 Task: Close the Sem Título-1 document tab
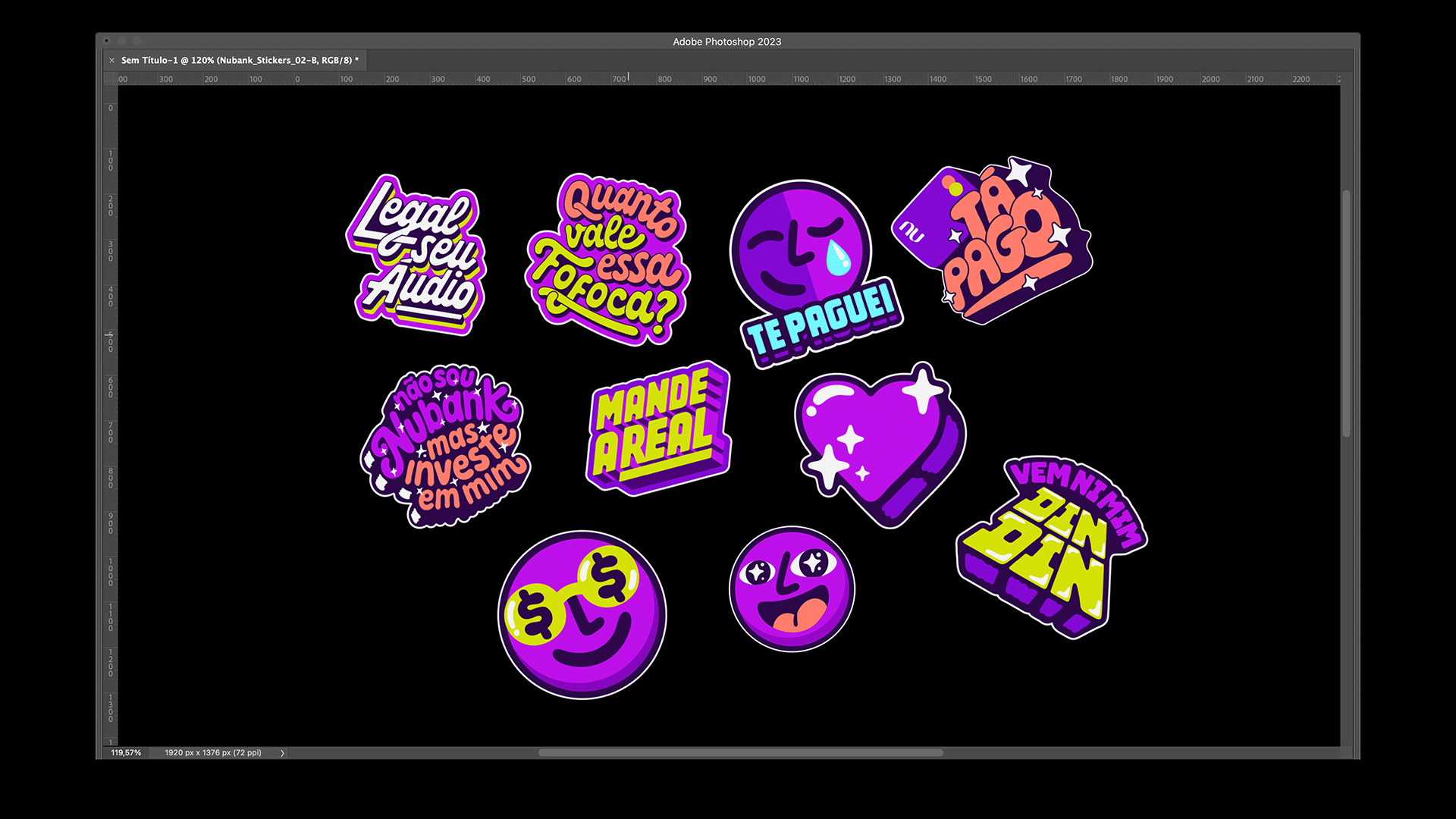(112, 61)
